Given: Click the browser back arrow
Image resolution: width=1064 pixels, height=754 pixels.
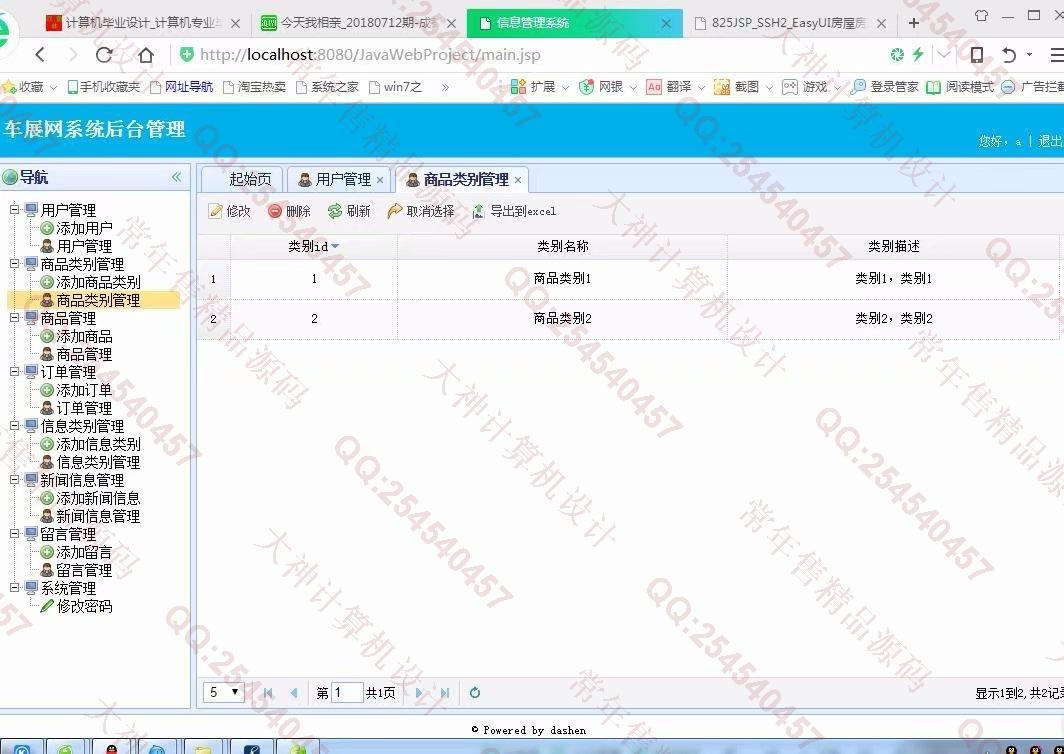Looking at the screenshot, I should pyautogui.click(x=40, y=55).
